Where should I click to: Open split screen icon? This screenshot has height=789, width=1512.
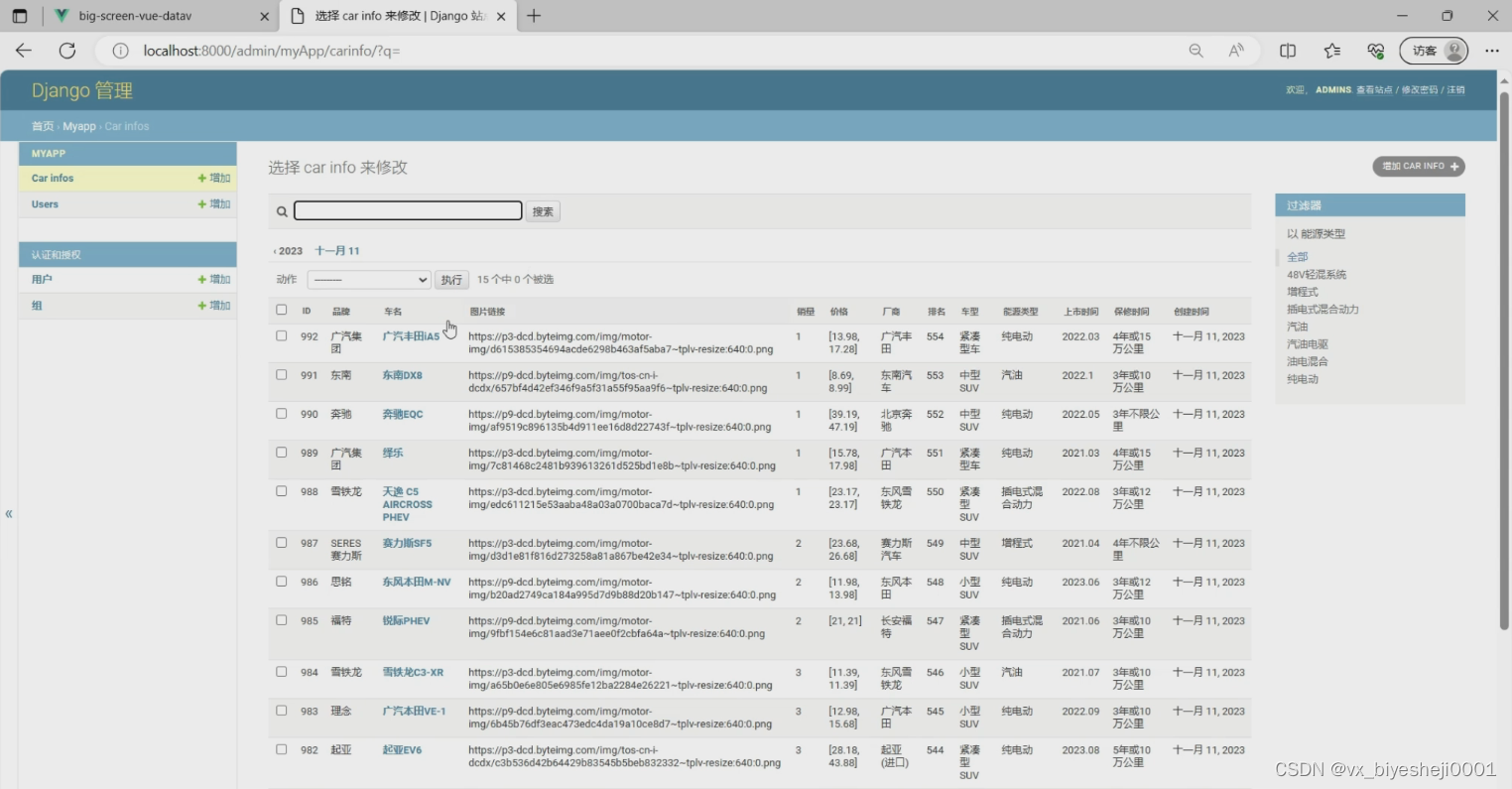pos(1288,51)
